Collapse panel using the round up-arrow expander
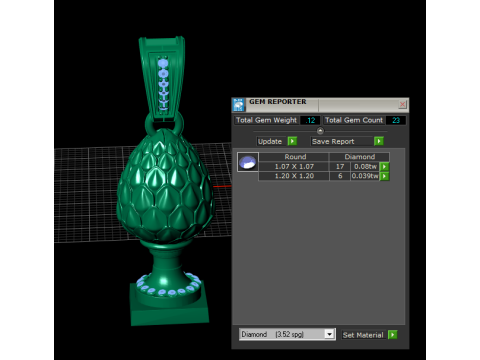This screenshot has height=360, width=480. click(320, 131)
